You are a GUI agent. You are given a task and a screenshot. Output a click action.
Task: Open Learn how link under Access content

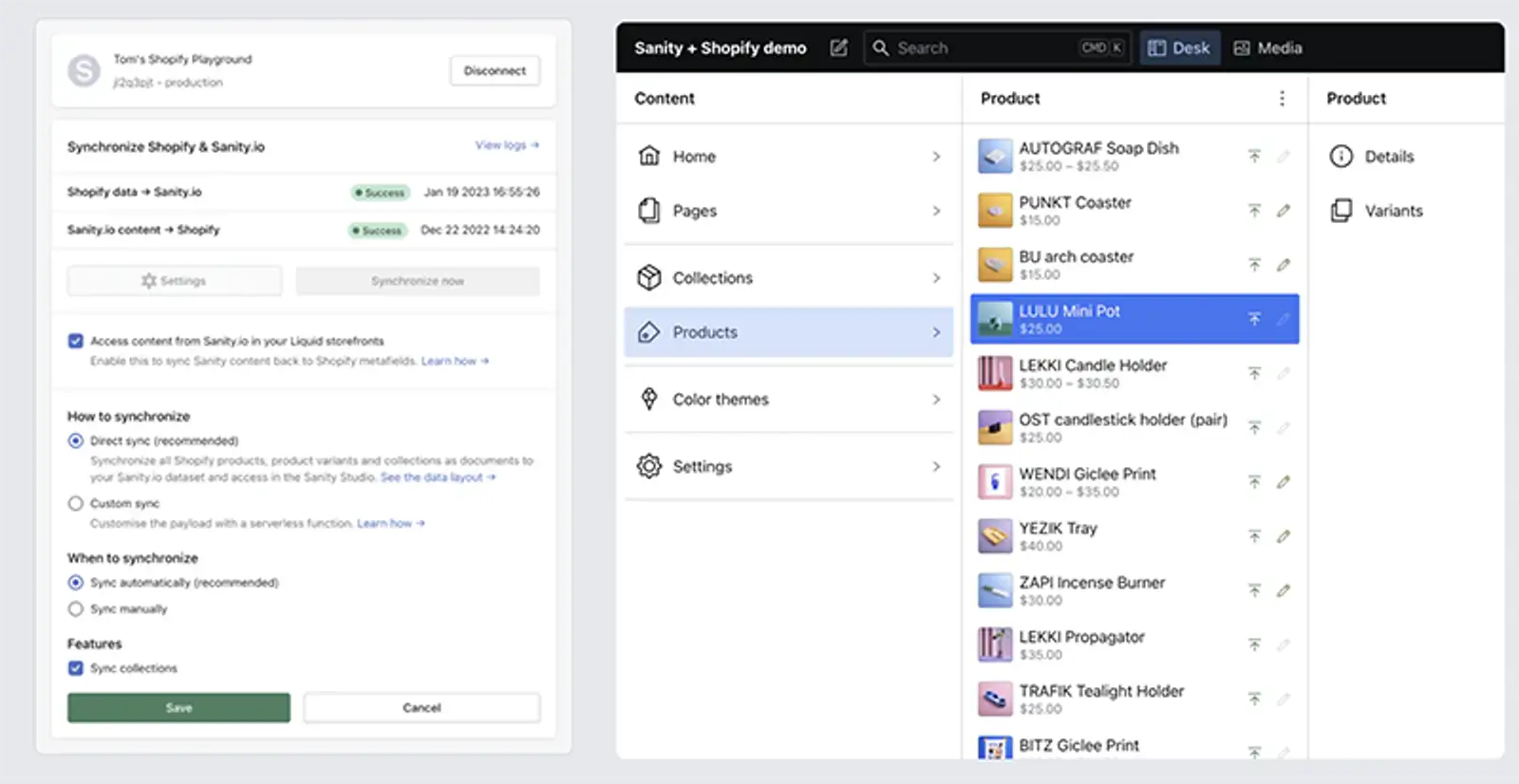(455, 361)
